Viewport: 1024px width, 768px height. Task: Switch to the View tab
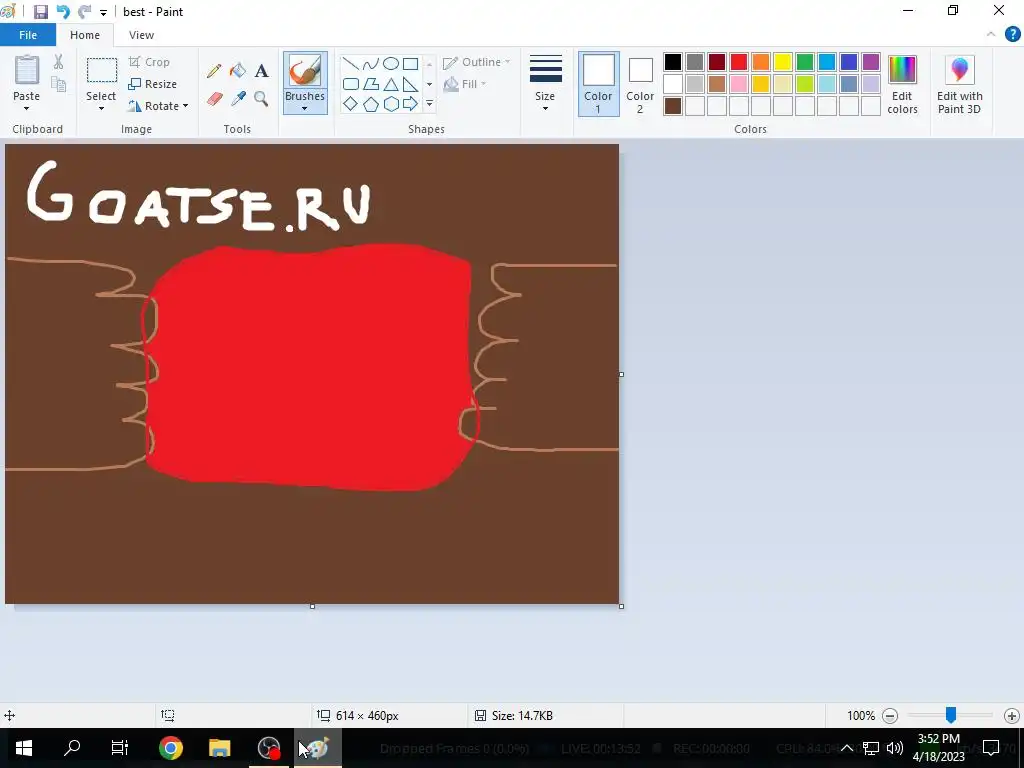(x=141, y=35)
